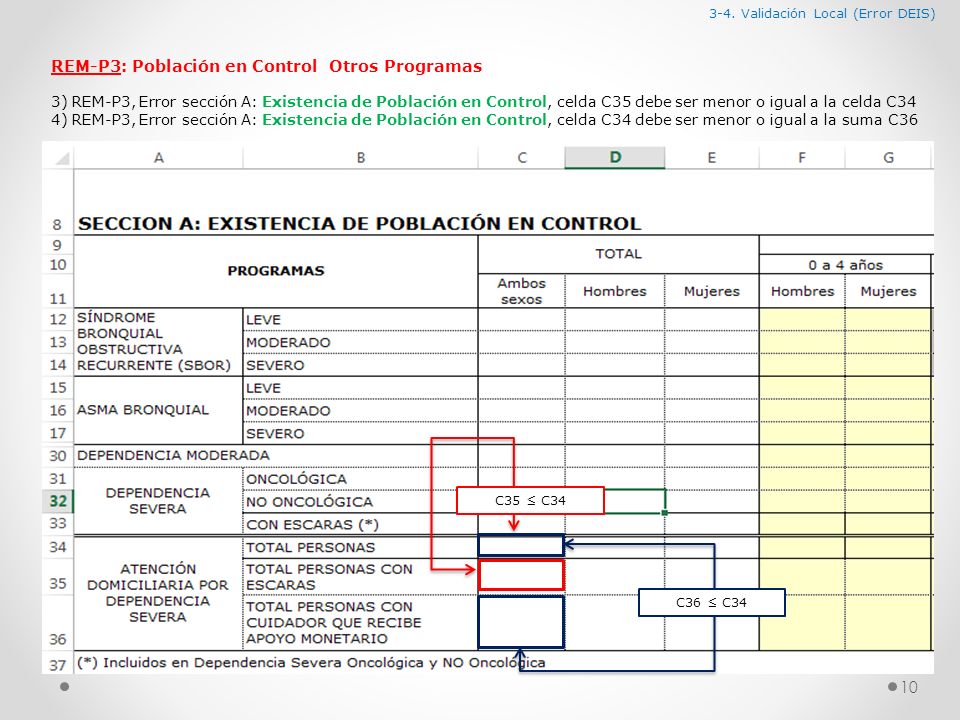Screen dimensions: 960x720
Task: Click 'Hombres' heading under TOTAL
Action: coord(615,291)
